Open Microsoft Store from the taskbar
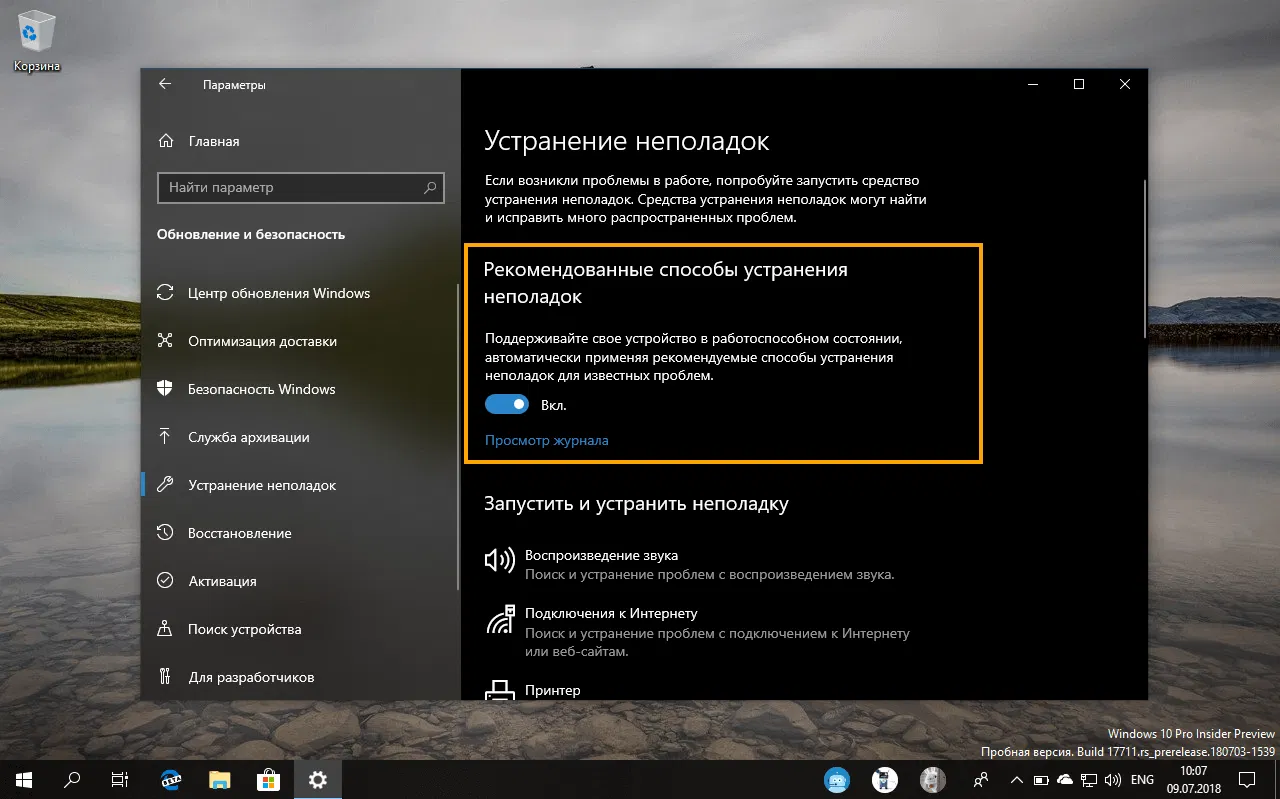The width and height of the screenshot is (1280, 799). pos(269,779)
